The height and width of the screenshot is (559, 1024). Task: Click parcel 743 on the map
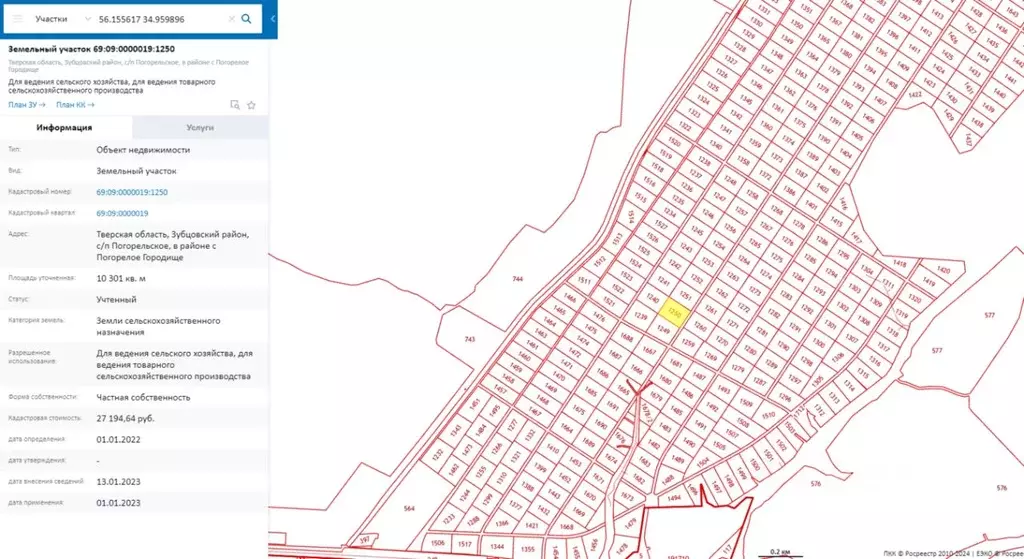(x=470, y=340)
